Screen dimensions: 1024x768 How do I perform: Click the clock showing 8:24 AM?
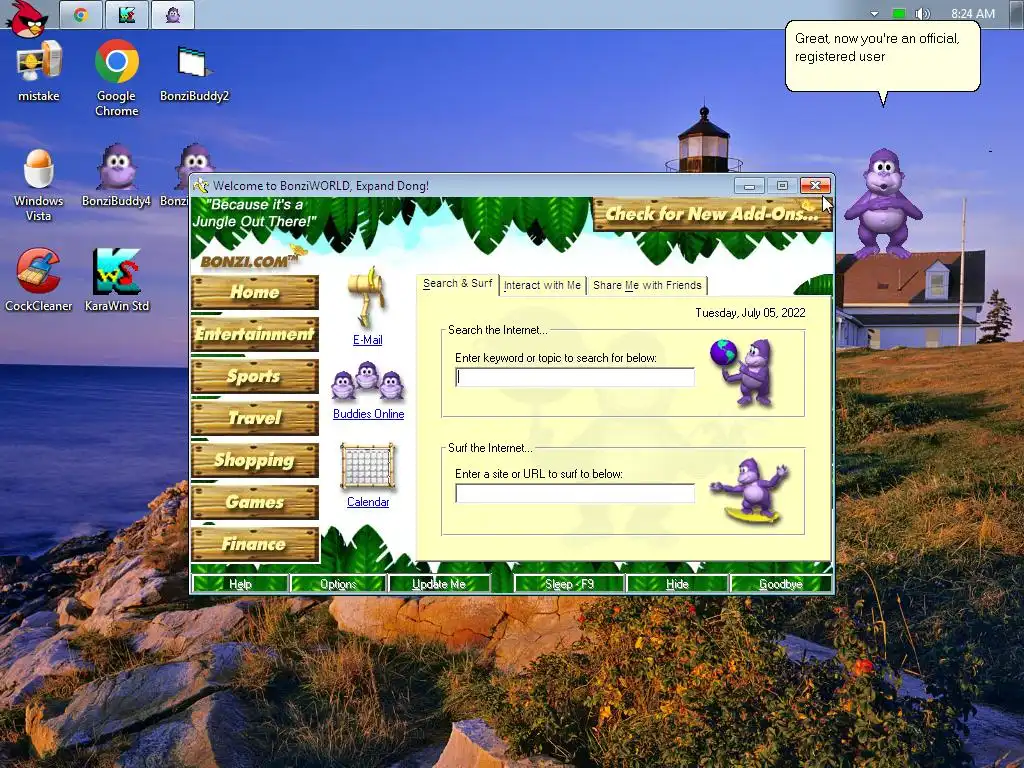click(973, 14)
